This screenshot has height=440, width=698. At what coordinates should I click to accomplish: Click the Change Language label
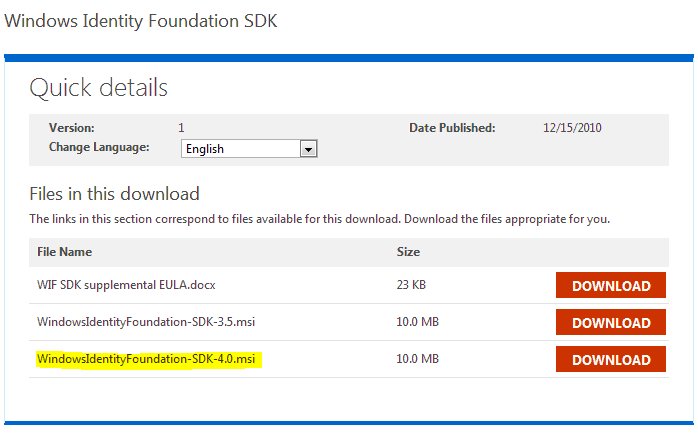[x=99, y=148]
